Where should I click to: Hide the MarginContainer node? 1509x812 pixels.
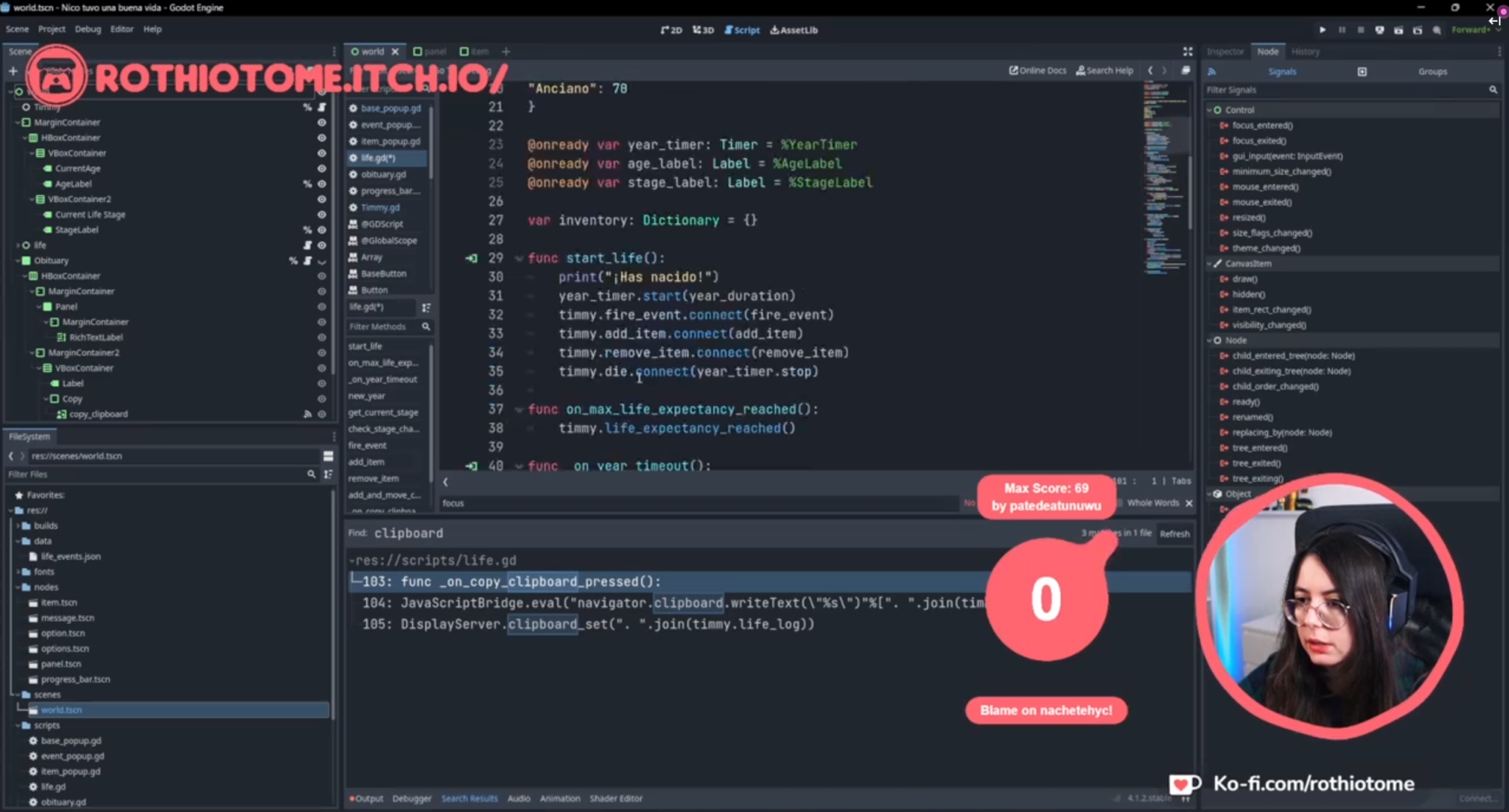click(321, 122)
